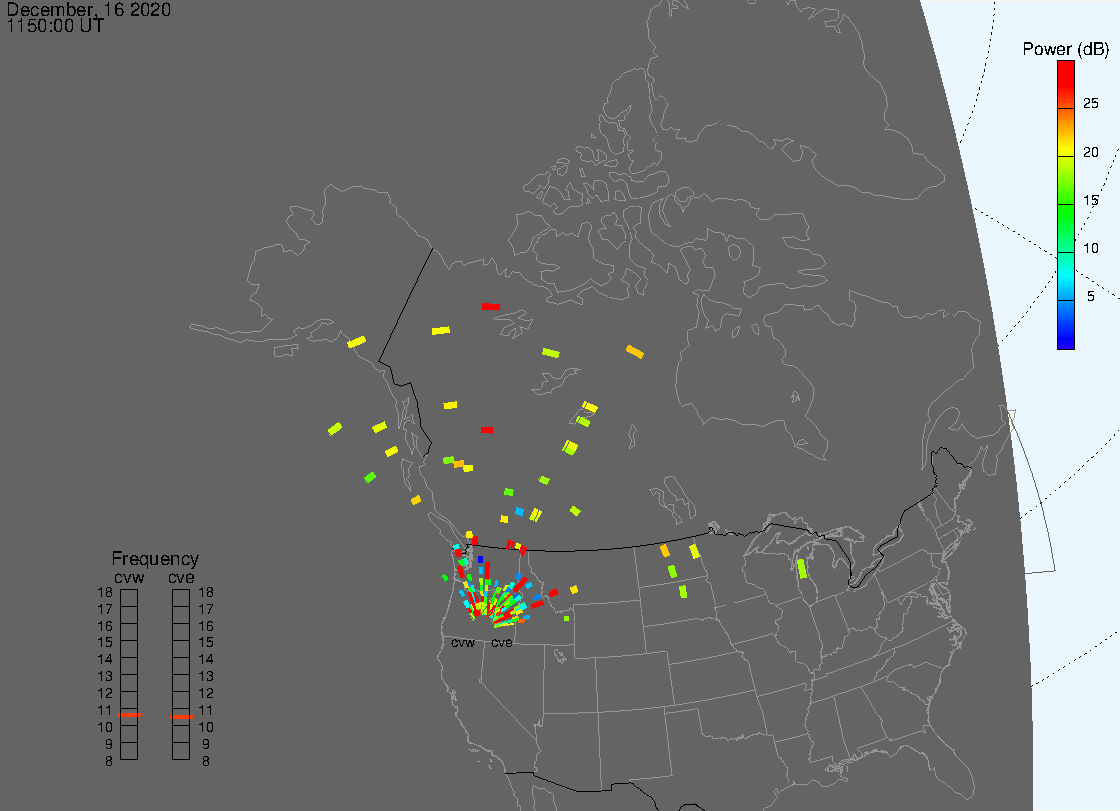The width and height of the screenshot is (1120, 811).
Task: Click the westernmost yellow-green marker over the Pacific
Action: click(x=334, y=429)
